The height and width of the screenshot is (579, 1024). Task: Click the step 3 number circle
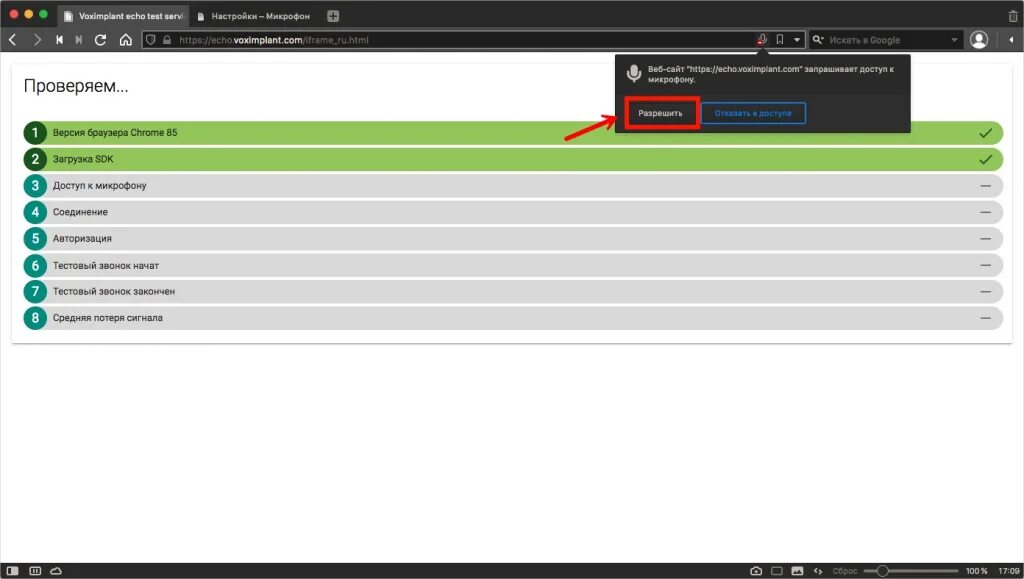pos(35,185)
